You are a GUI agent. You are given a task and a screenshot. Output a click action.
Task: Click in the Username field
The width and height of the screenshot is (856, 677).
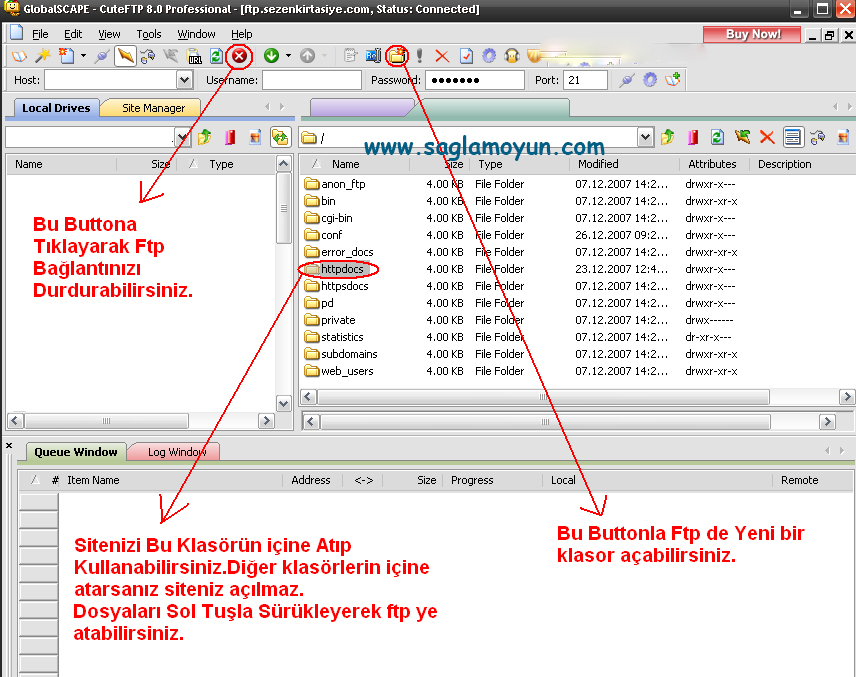point(312,80)
